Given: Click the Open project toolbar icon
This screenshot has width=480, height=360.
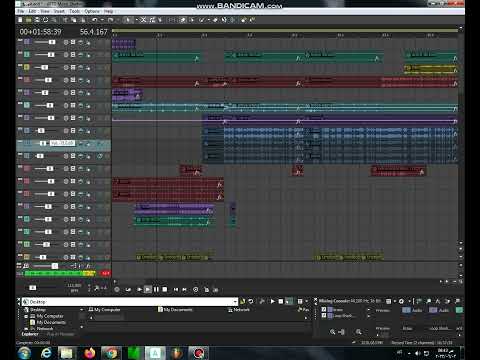Looking at the screenshot, I should (29, 20).
